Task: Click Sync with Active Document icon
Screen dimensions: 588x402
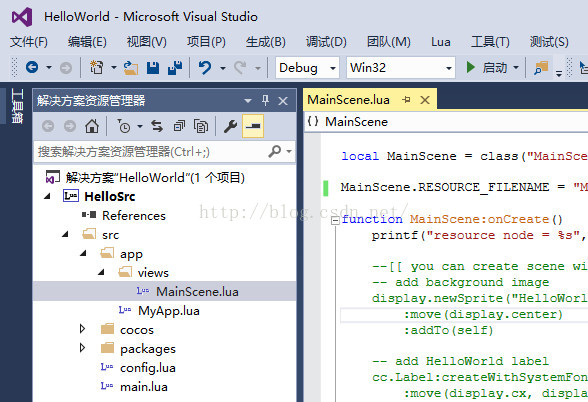Action: [157, 126]
